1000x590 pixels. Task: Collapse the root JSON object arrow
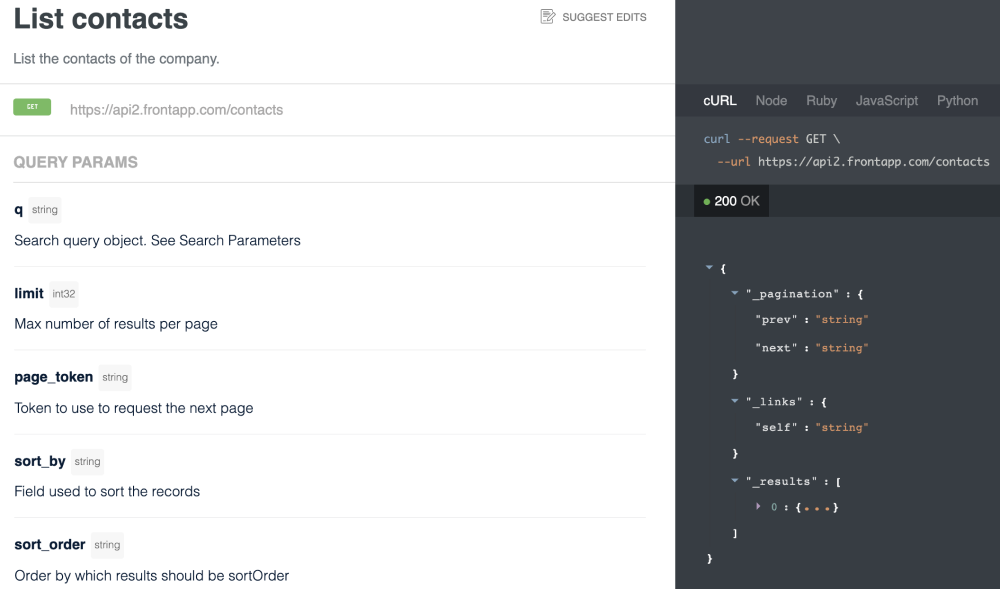pos(709,268)
